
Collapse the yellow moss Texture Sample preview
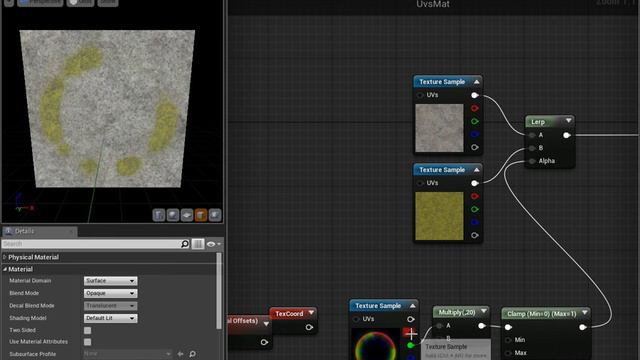coord(476,169)
